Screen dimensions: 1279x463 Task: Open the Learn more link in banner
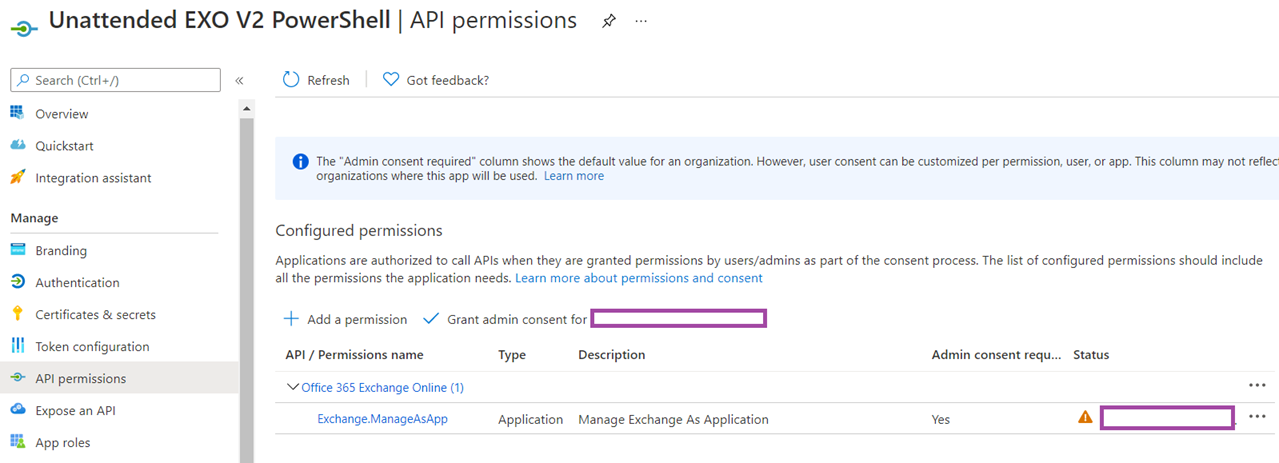pos(574,176)
